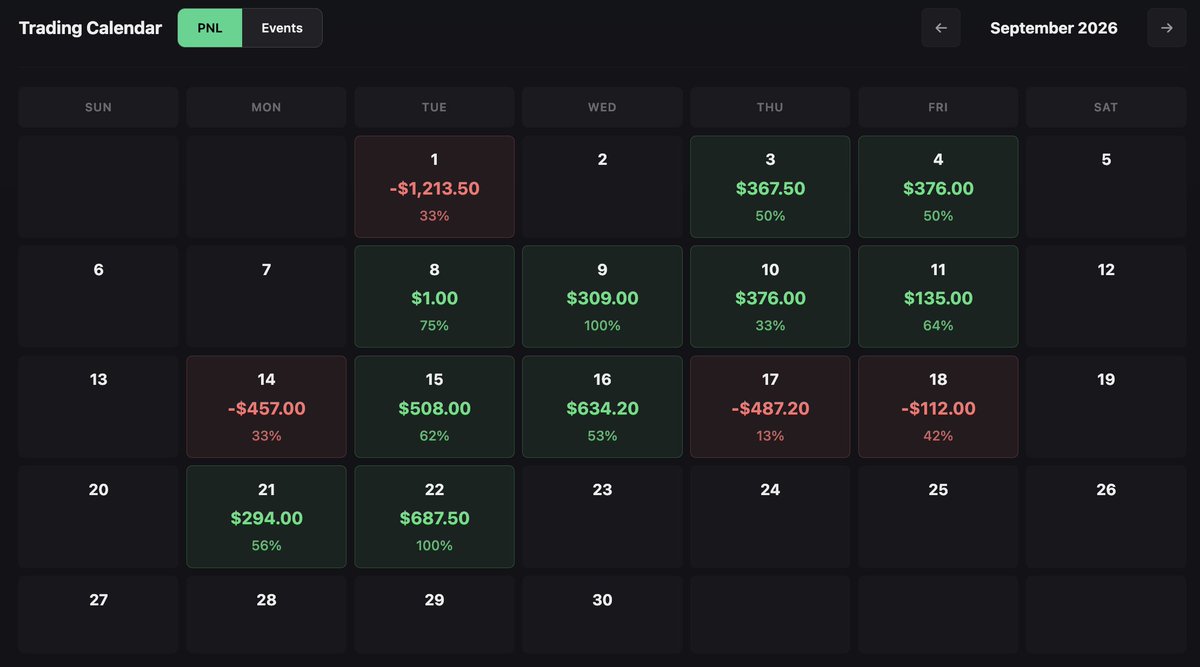Click the WED column header
1200x667 pixels.
(x=602, y=107)
